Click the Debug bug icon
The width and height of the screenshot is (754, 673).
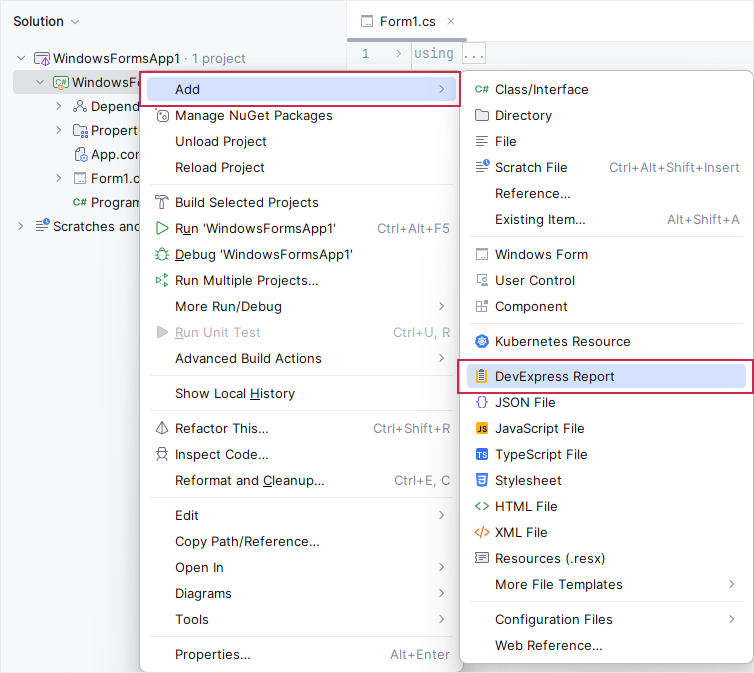click(162, 254)
